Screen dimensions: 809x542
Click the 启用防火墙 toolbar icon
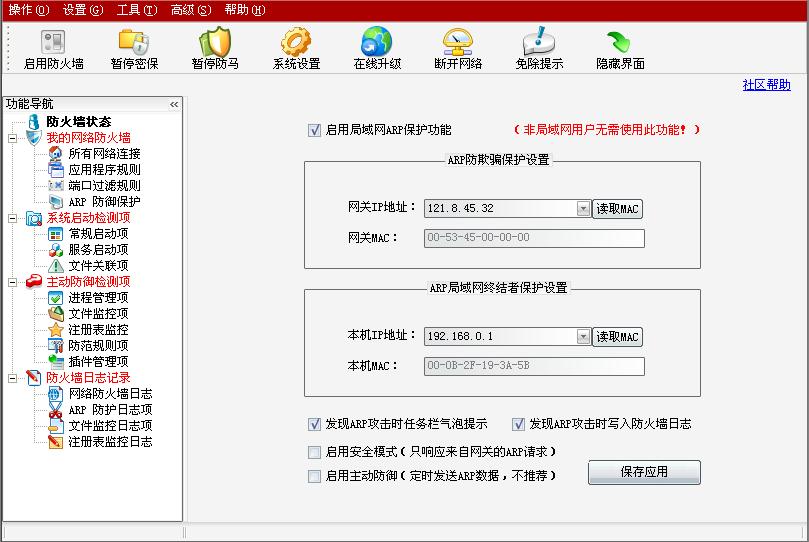53,43
